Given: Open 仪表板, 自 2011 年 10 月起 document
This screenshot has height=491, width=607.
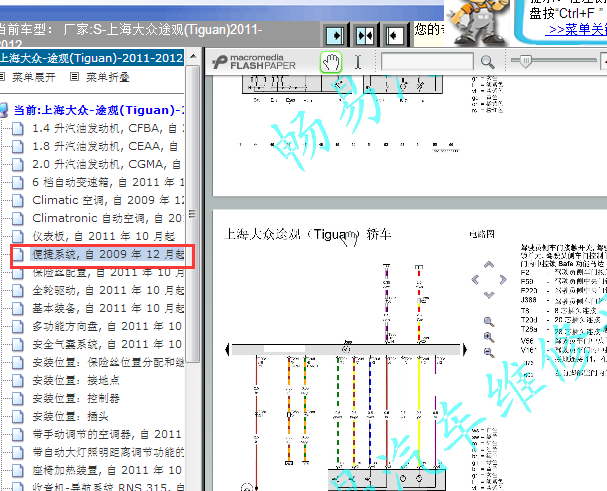Looking at the screenshot, I should [103, 236].
